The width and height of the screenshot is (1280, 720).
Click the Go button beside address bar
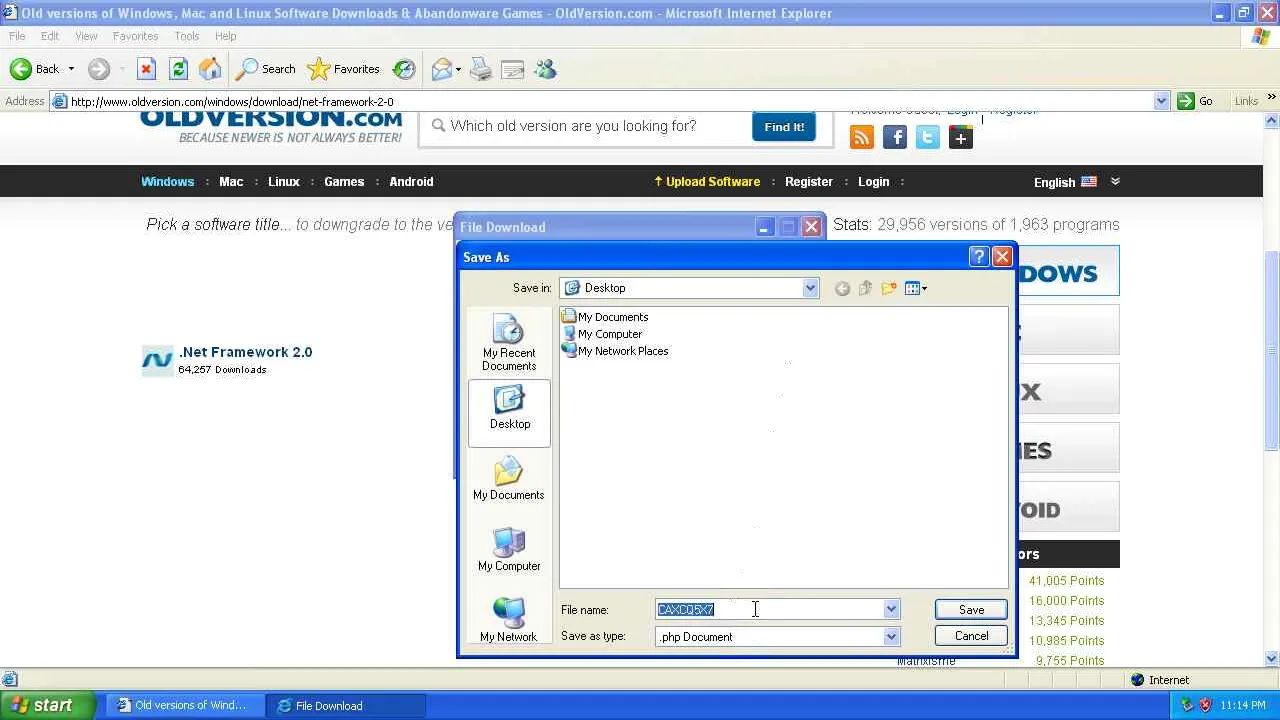1196,101
